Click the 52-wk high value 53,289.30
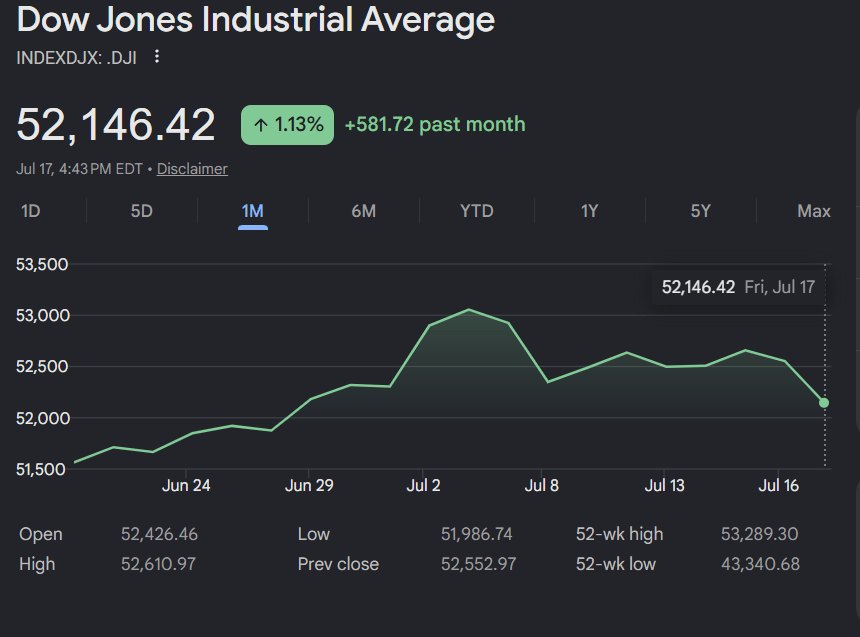This screenshot has height=637, width=860. pos(760,534)
